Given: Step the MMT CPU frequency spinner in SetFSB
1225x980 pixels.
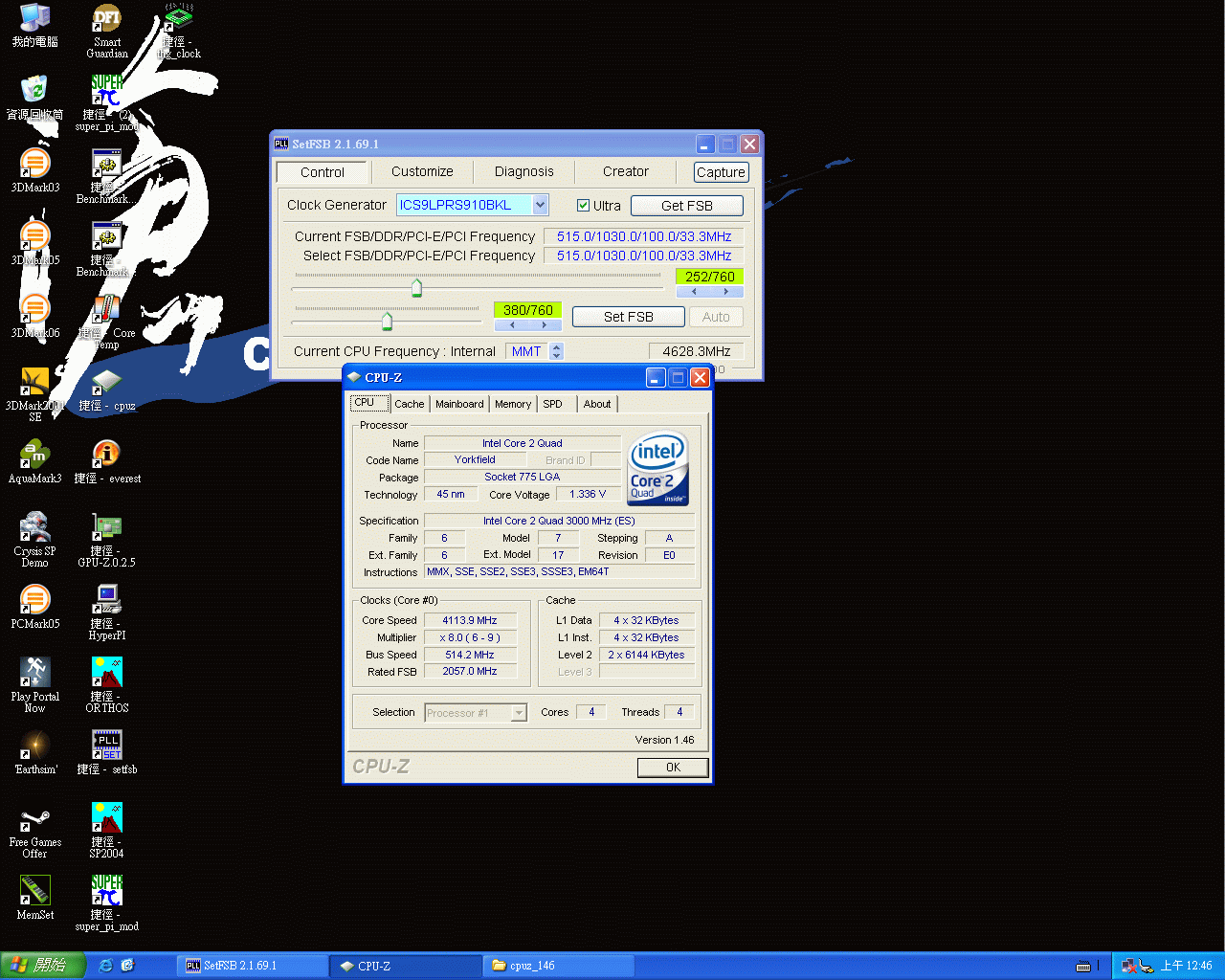Looking at the screenshot, I should click(x=557, y=351).
